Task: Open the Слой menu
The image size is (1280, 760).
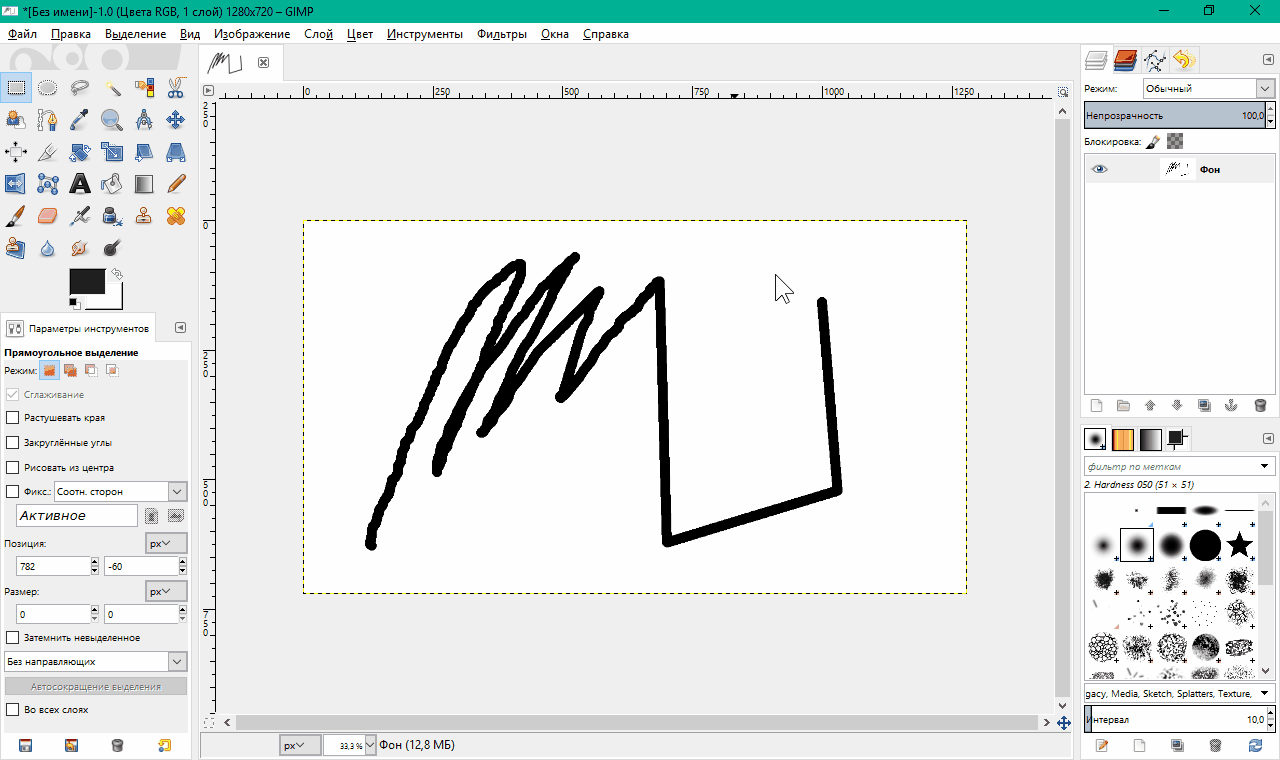Action: 318,34
